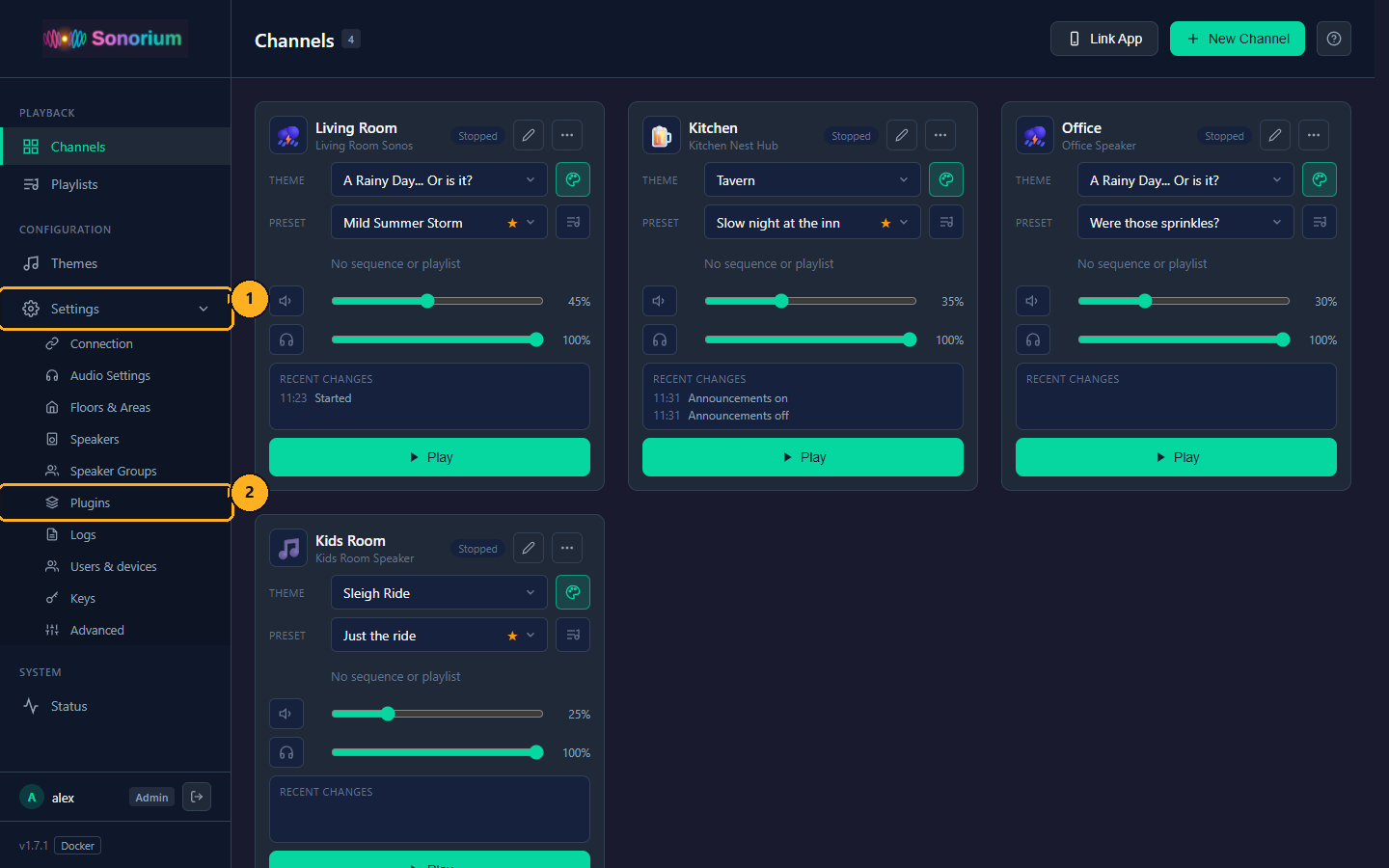This screenshot has height=868, width=1389.
Task: Open preset playlist icon for Kids Room
Action: pyautogui.click(x=573, y=635)
